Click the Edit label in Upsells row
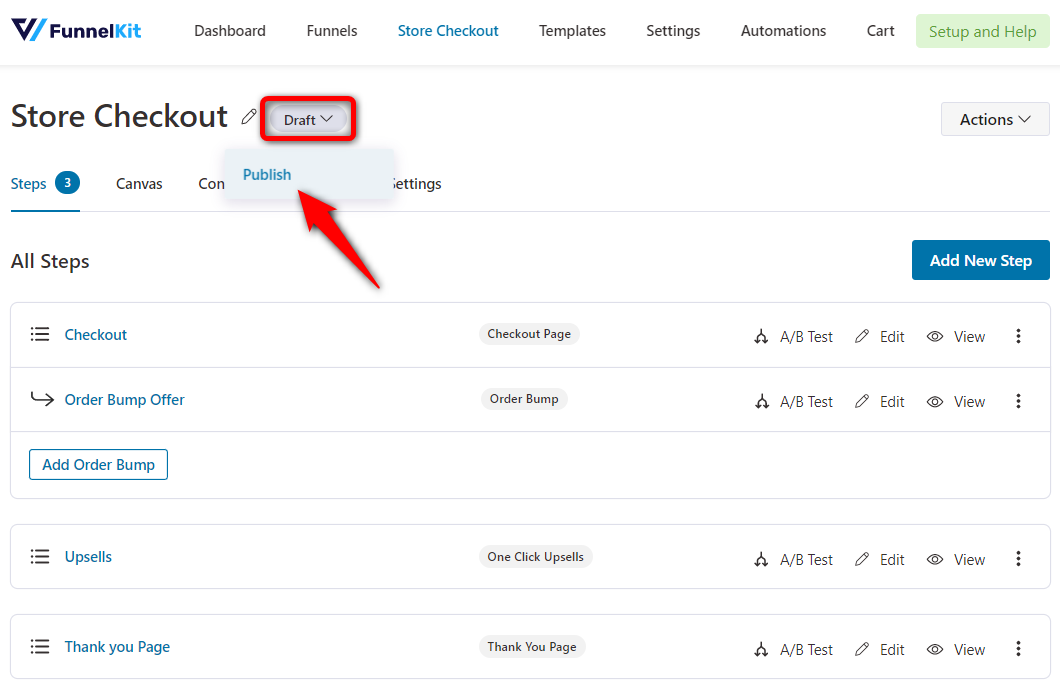This screenshot has width=1060, height=687. [x=892, y=560]
